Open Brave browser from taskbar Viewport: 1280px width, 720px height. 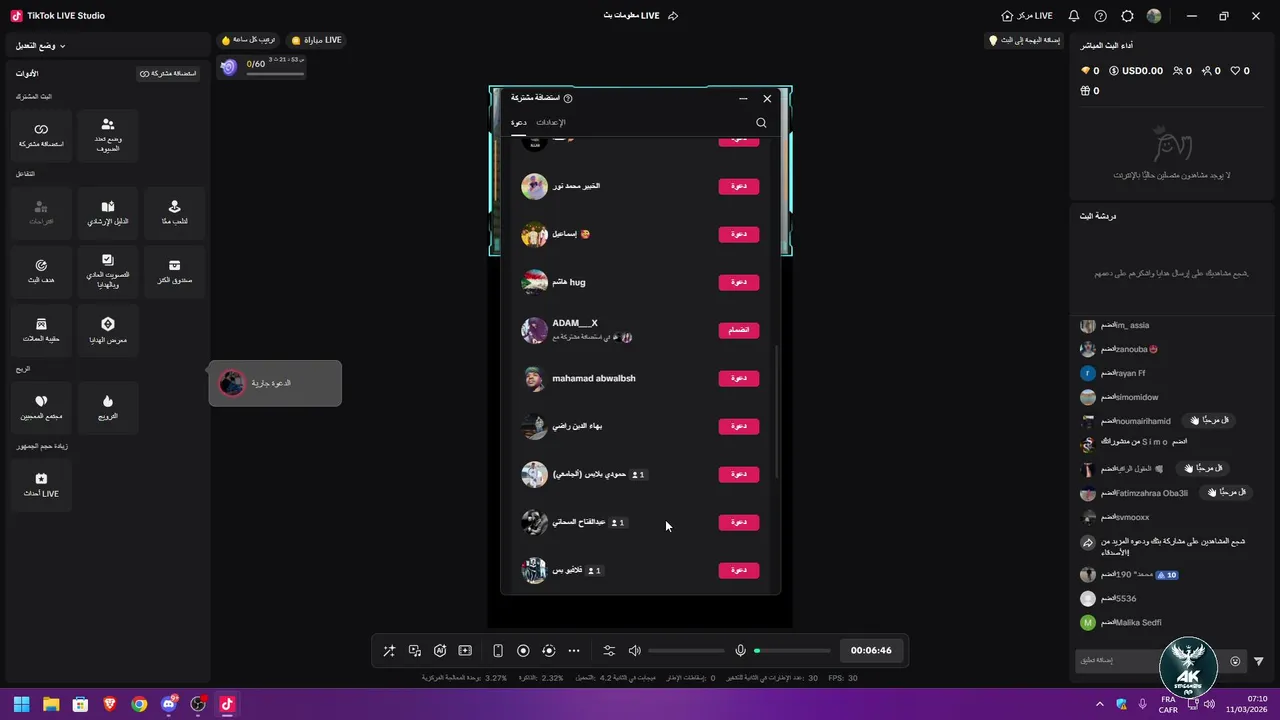110,704
